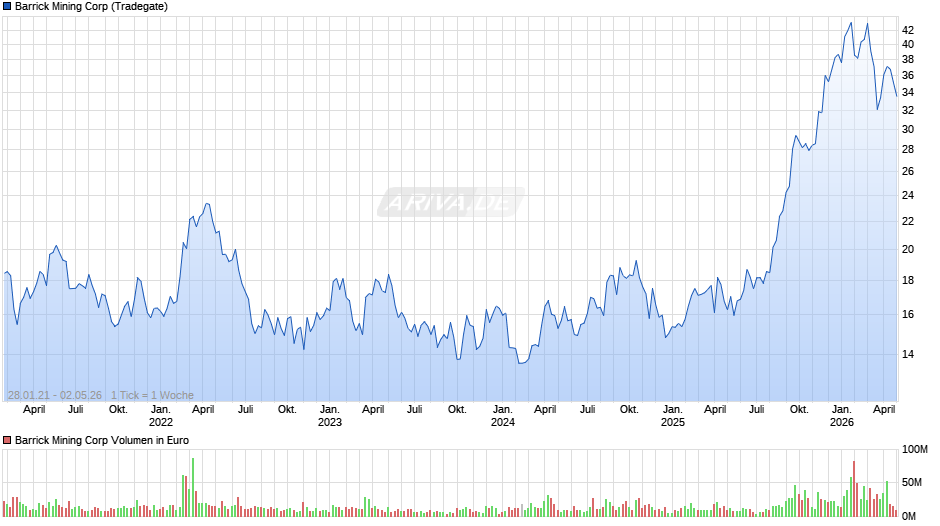
Task: Click the price line peak above 42 in January 2026
Action: (851, 23)
